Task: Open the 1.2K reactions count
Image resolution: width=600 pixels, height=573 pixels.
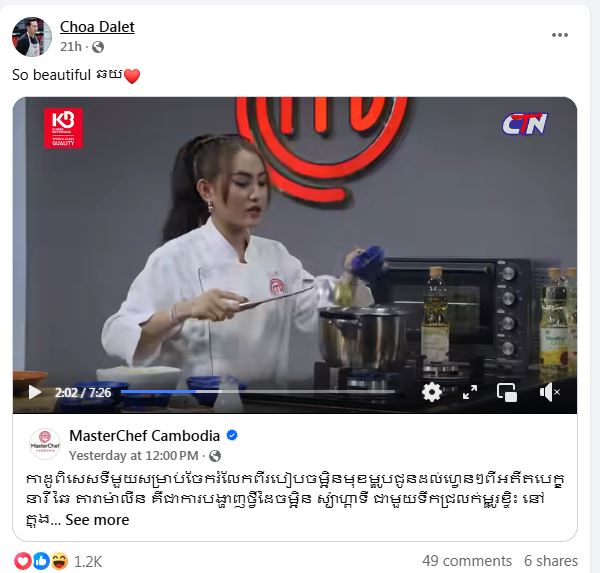Action: [x=88, y=562]
